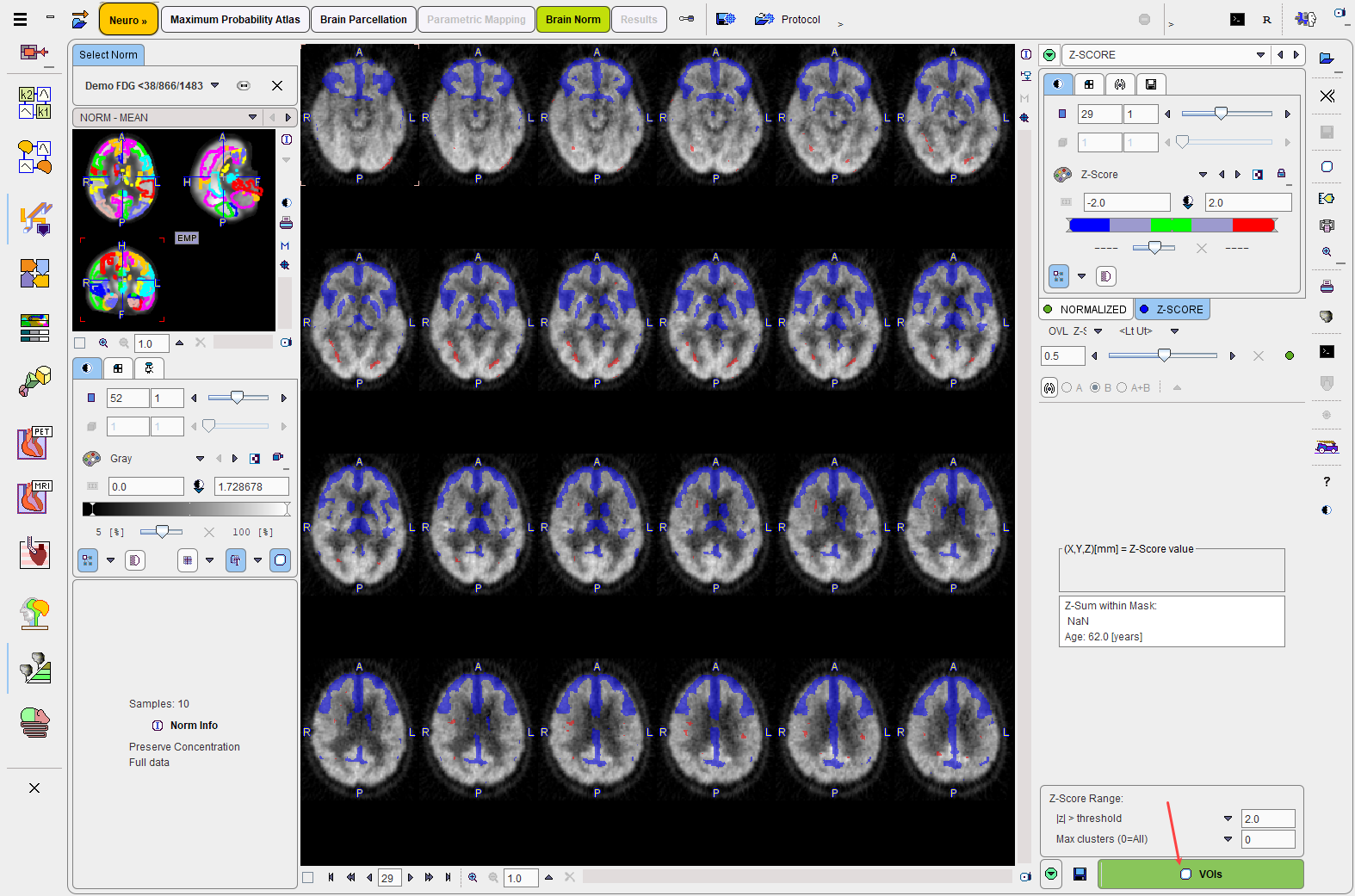Viewport: 1355px width, 896px height.
Task: Open the Protocol button
Action: [x=788, y=19]
